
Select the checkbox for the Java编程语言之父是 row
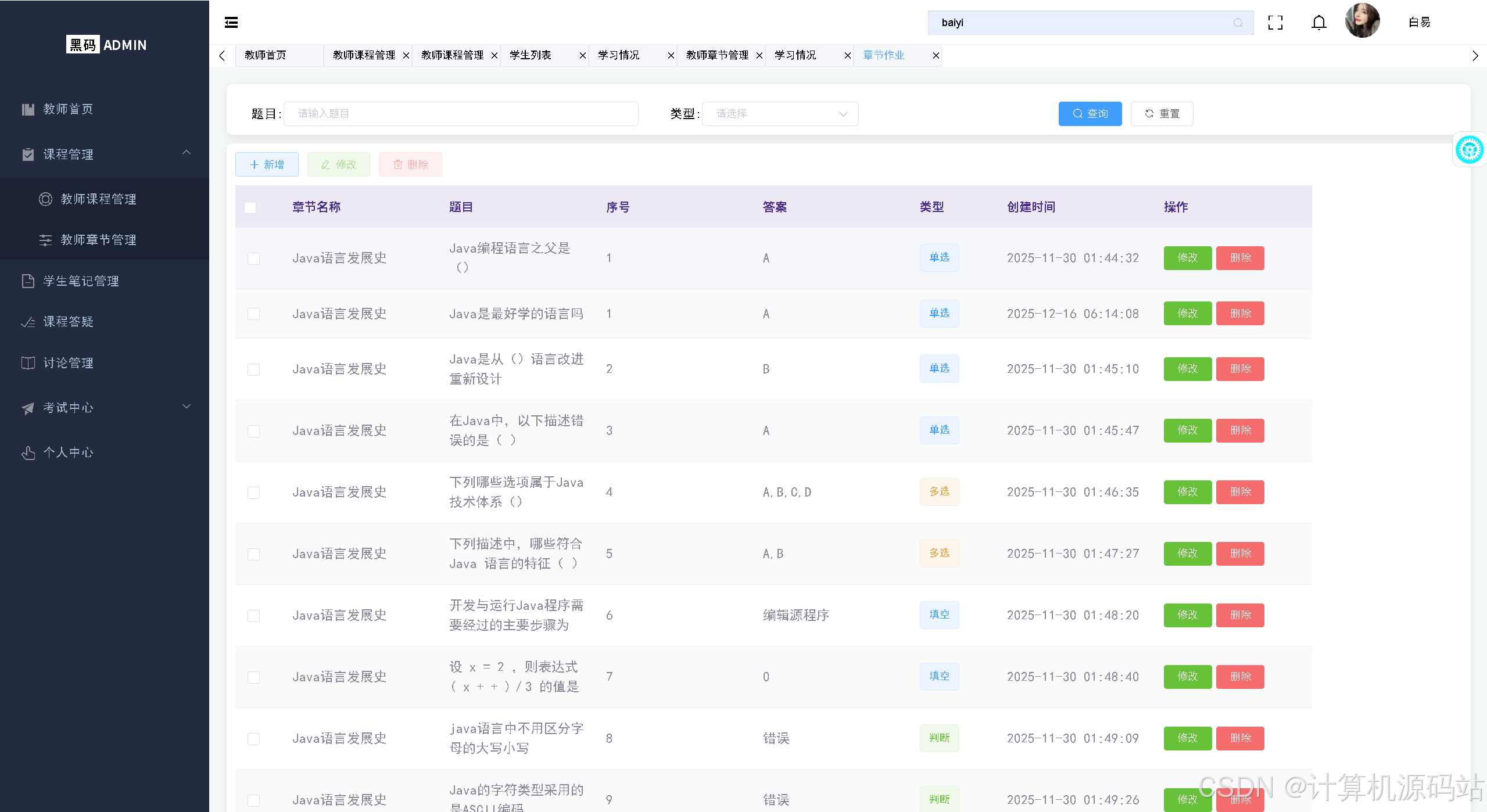(x=253, y=258)
